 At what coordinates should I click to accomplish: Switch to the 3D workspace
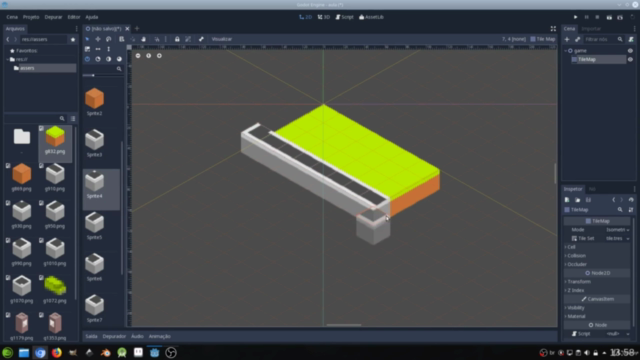[324, 17]
